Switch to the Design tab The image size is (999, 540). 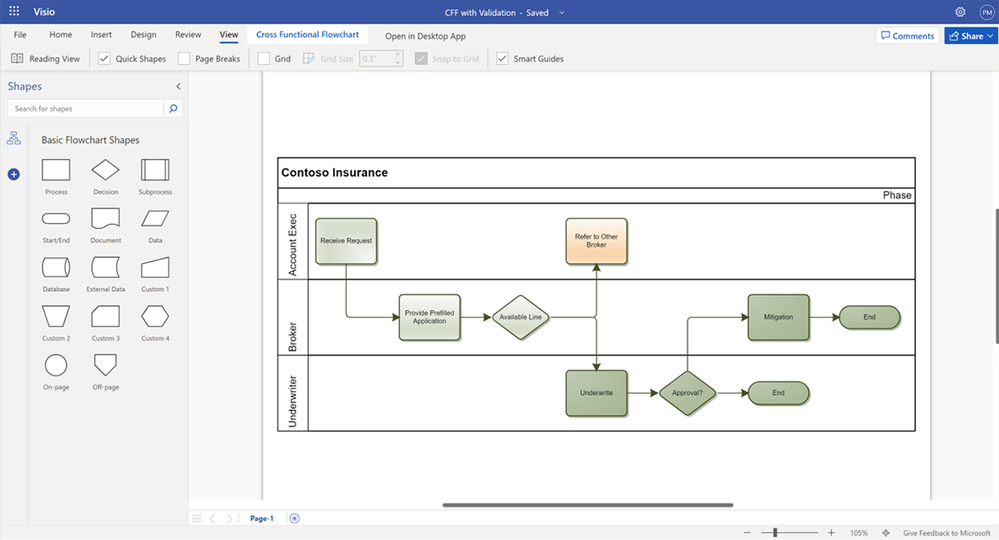143,35
